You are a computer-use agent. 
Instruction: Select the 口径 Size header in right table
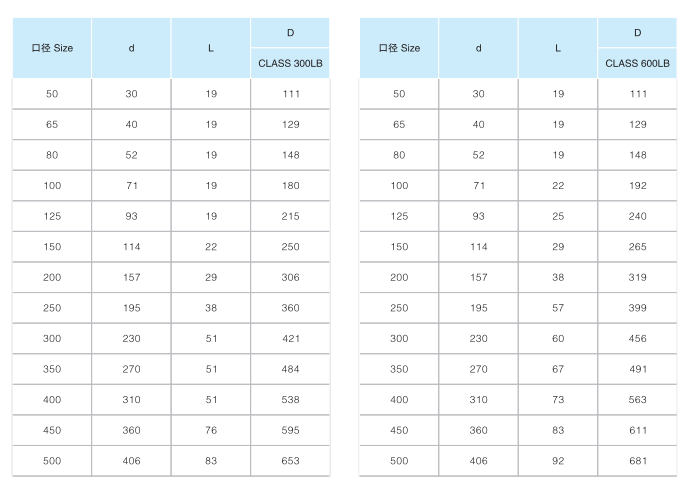[399, 48]
